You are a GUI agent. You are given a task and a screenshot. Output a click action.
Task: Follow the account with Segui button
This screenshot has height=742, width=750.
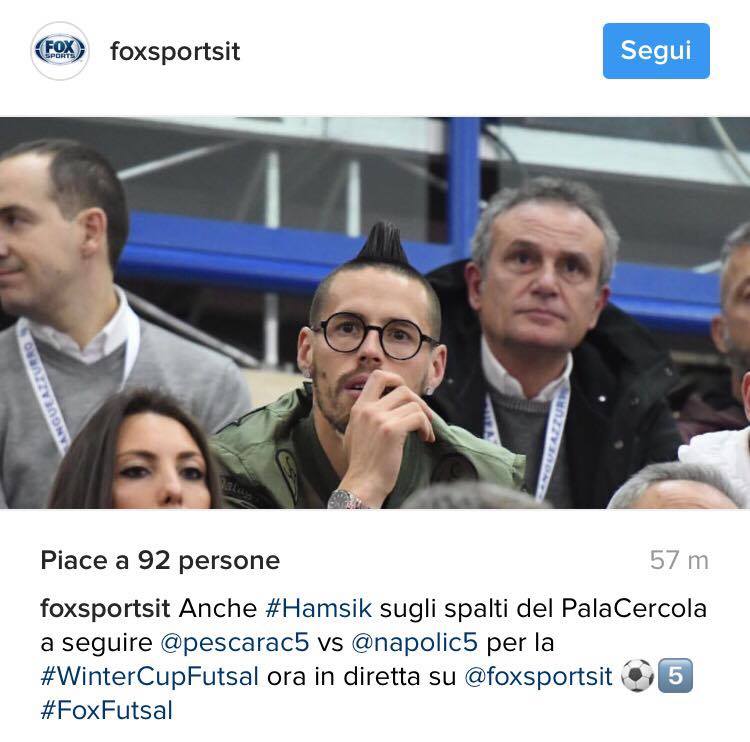click(x=656, y=51)
